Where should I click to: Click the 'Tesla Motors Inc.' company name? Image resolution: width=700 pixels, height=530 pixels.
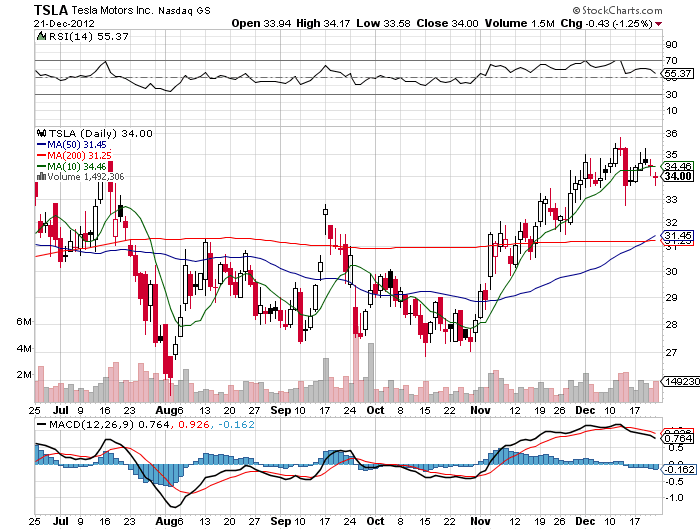(112, 10)
